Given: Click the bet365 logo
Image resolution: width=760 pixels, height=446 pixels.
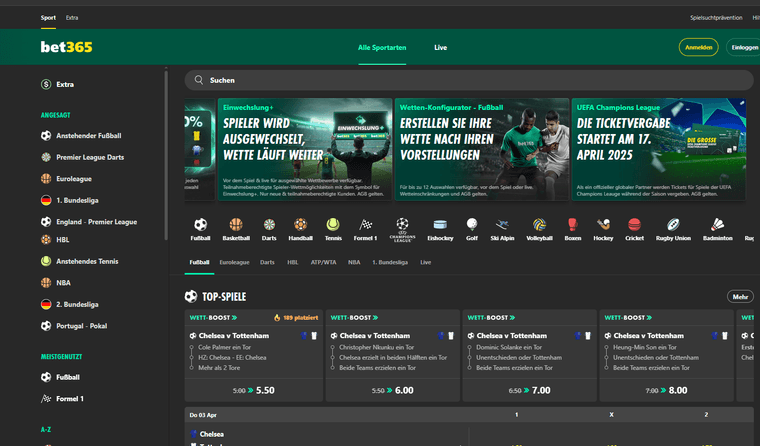Looking at the screenshot, I should [x=66, y=47].
